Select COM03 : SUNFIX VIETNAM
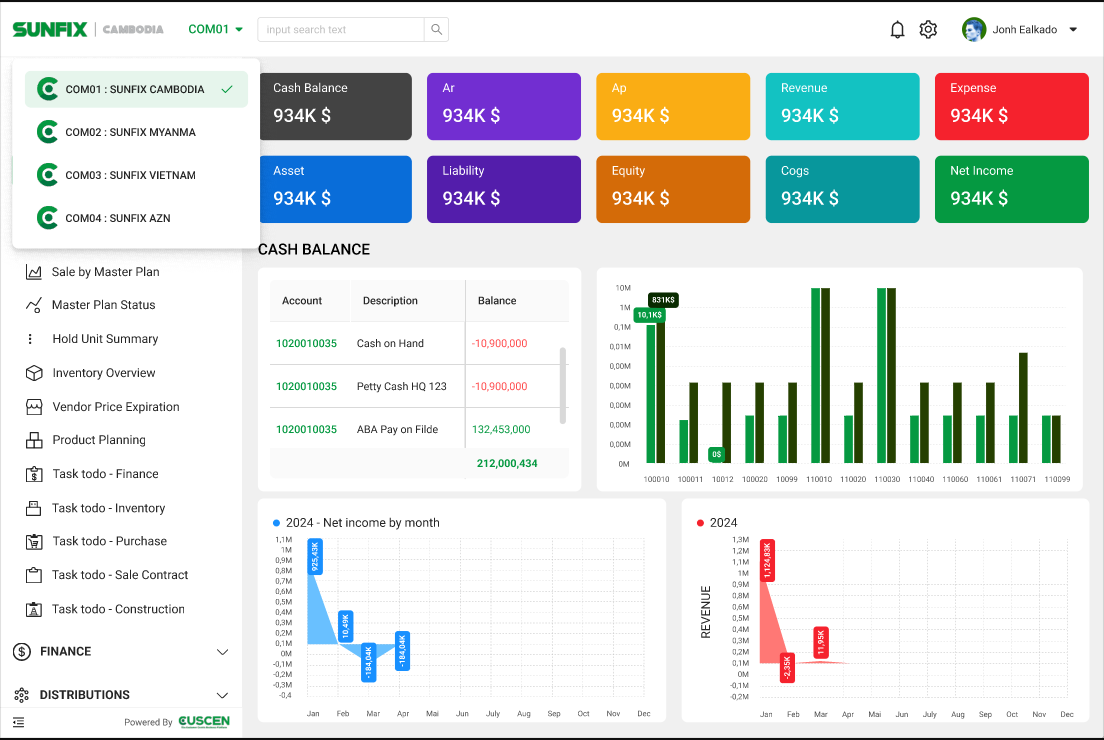 click(137, 175)
